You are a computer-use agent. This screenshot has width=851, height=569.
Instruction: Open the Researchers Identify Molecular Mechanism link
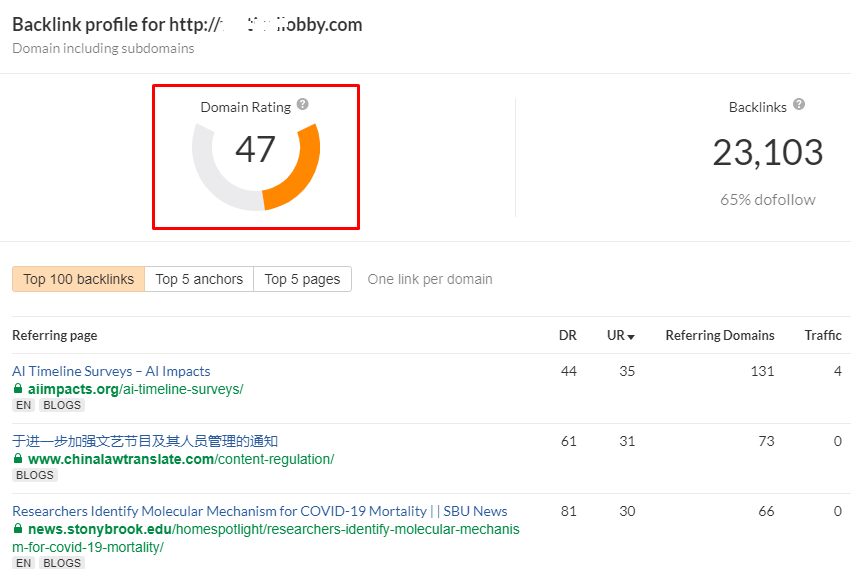click(259, 511)
